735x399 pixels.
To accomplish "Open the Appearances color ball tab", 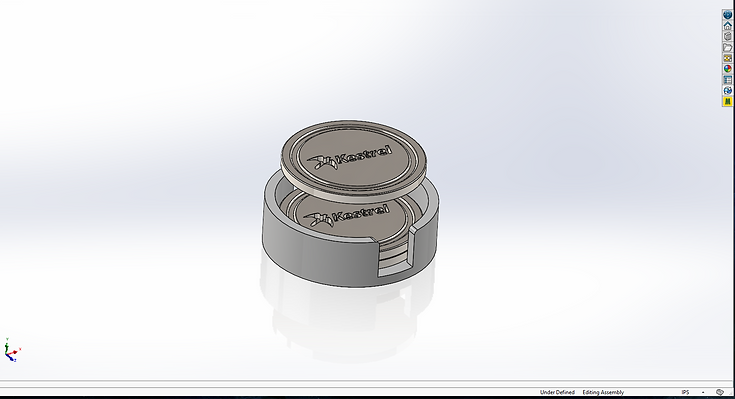I will coord(728,69).
